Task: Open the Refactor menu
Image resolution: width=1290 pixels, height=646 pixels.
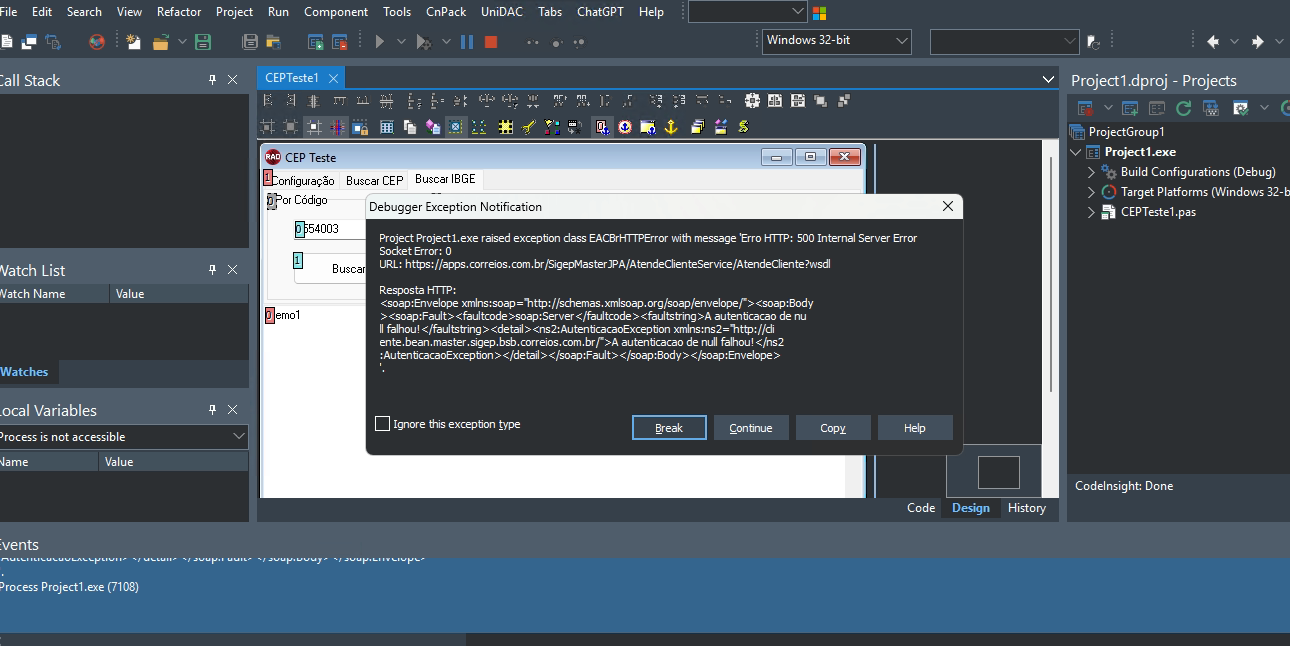Action: tap(179, 12)
